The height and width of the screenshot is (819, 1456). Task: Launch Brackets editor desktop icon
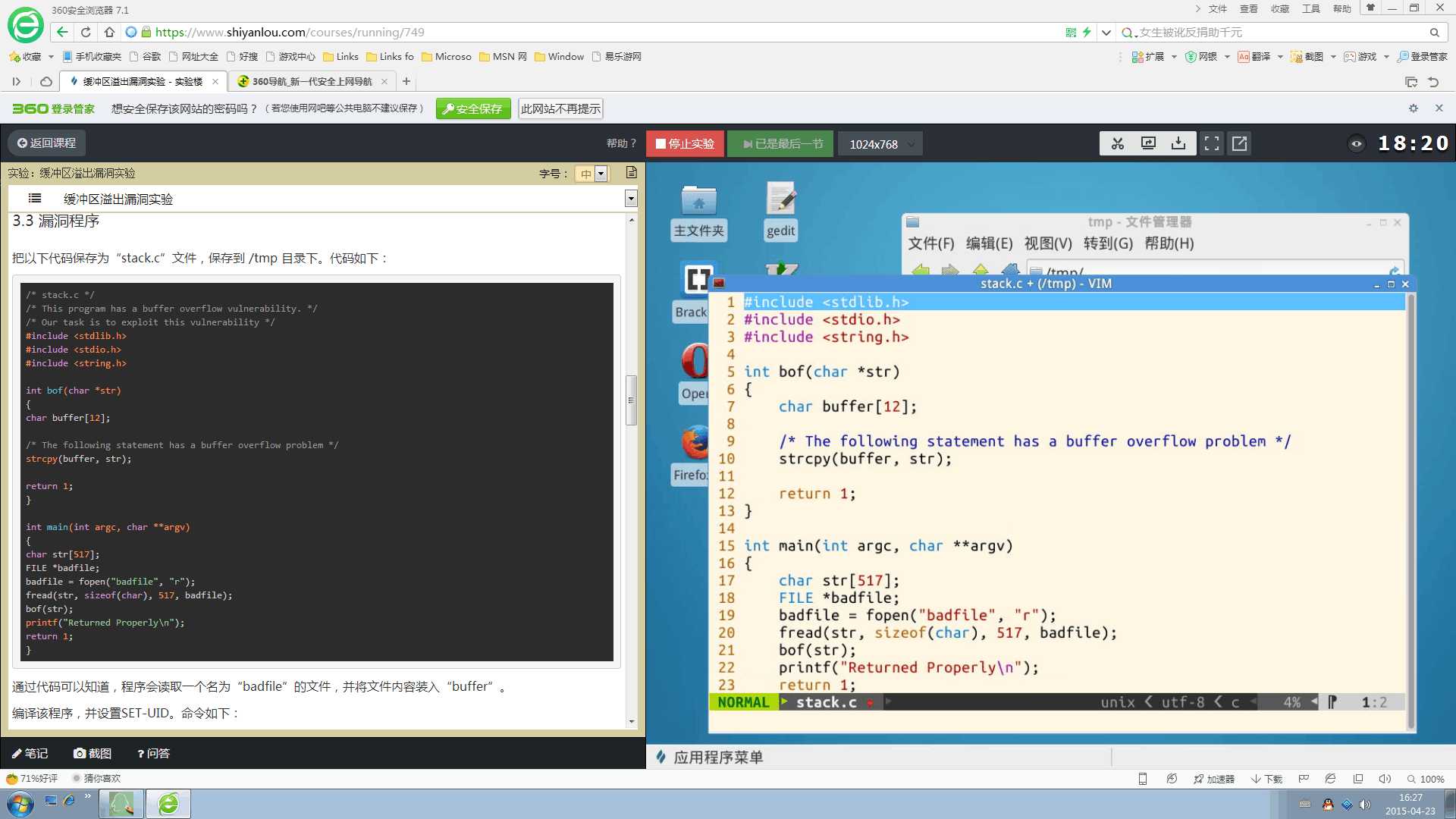point(693,290)
